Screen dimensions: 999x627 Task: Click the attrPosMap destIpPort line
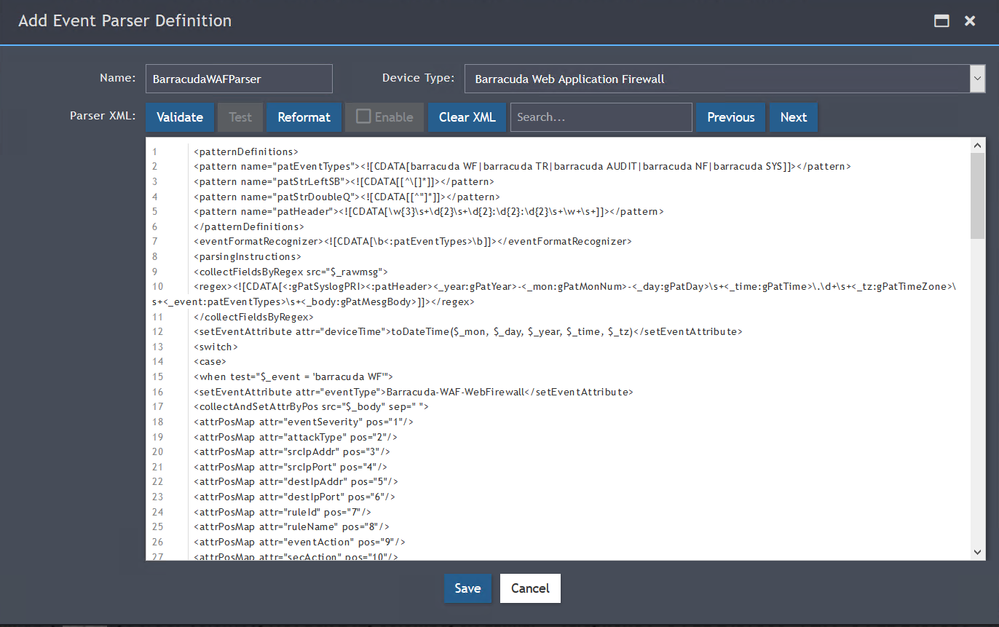[294, 498]
